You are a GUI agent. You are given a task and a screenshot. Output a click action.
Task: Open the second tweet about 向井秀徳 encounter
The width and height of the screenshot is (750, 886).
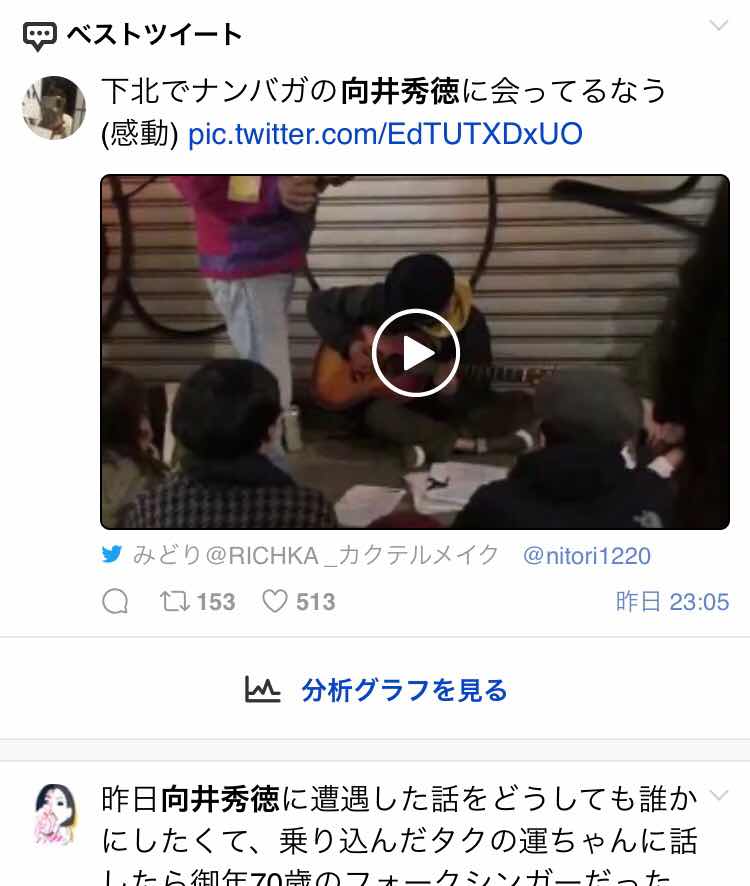point(400,835)
